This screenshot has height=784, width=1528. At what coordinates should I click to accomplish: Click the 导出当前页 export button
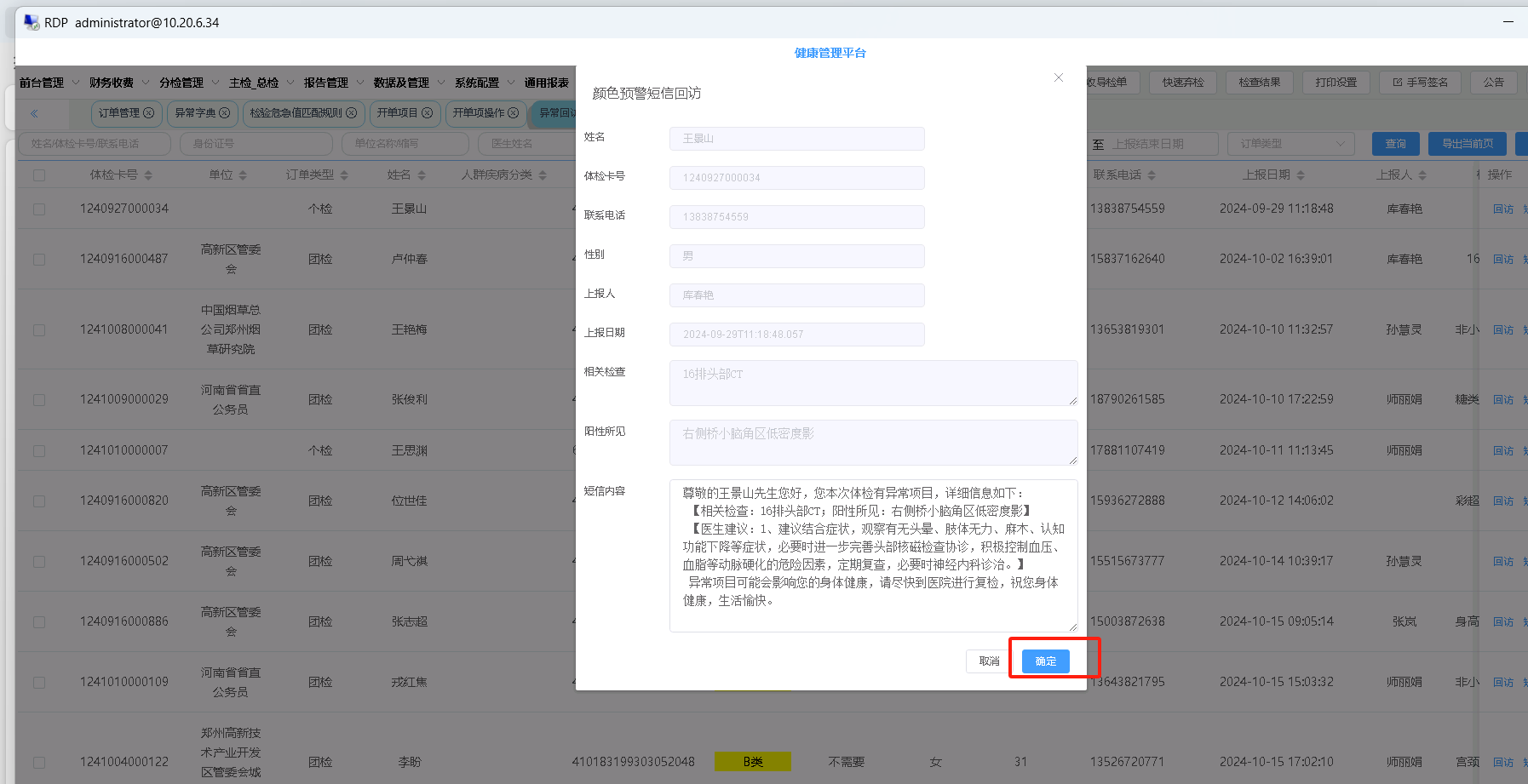1468,144
